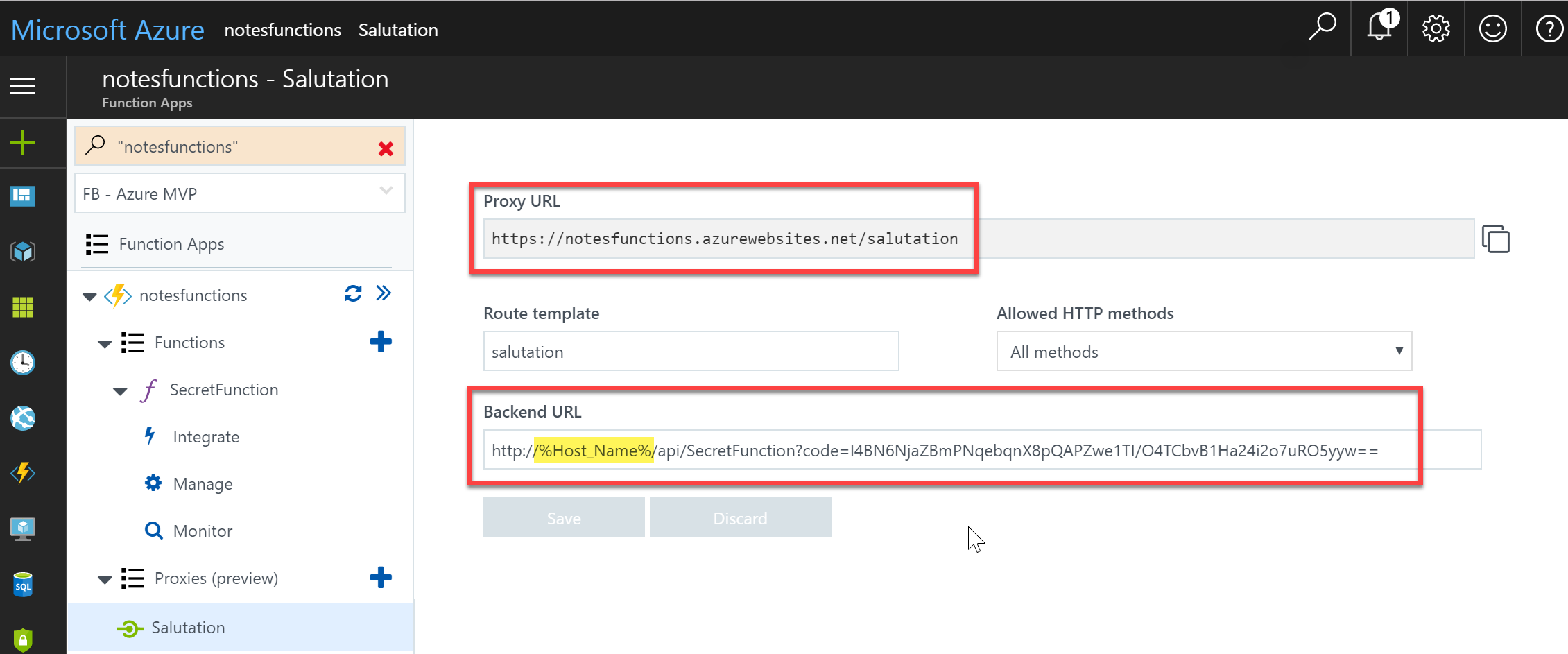Image resolution: width=1568 pixels, height=654 pixels.
Task: Open Virtual machines monitor icon
Action: pos(23,529)
